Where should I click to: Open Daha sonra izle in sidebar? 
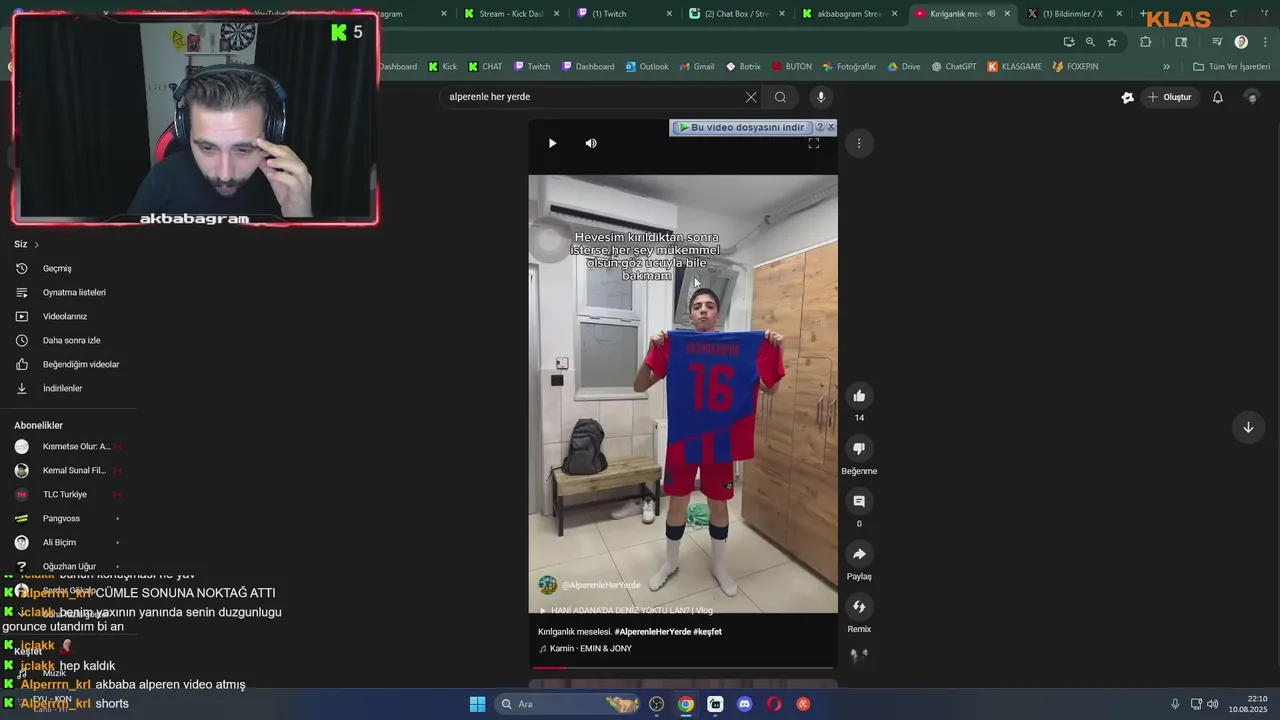click(70, 340)
